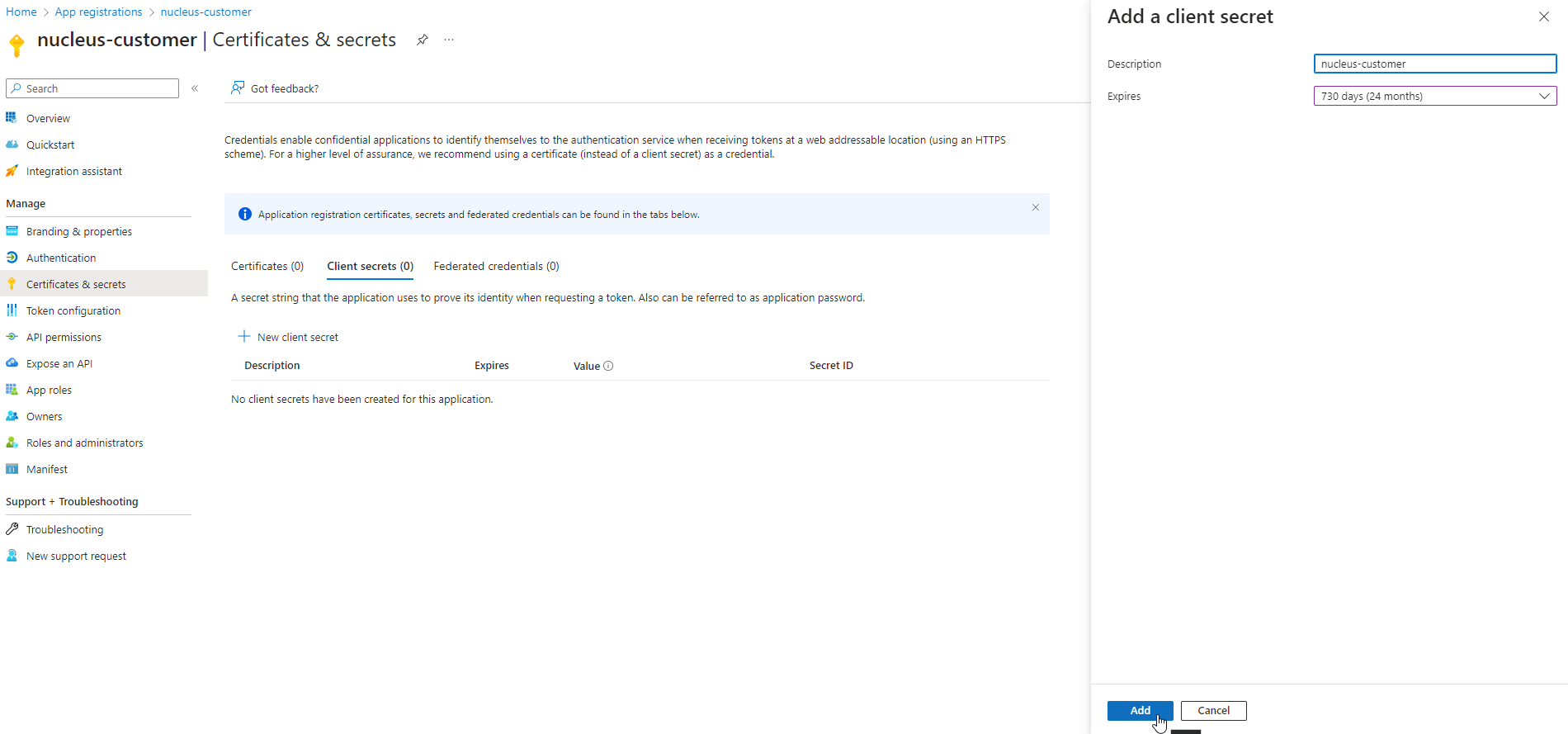Open Token configuration page

click(x=73, y=310)
